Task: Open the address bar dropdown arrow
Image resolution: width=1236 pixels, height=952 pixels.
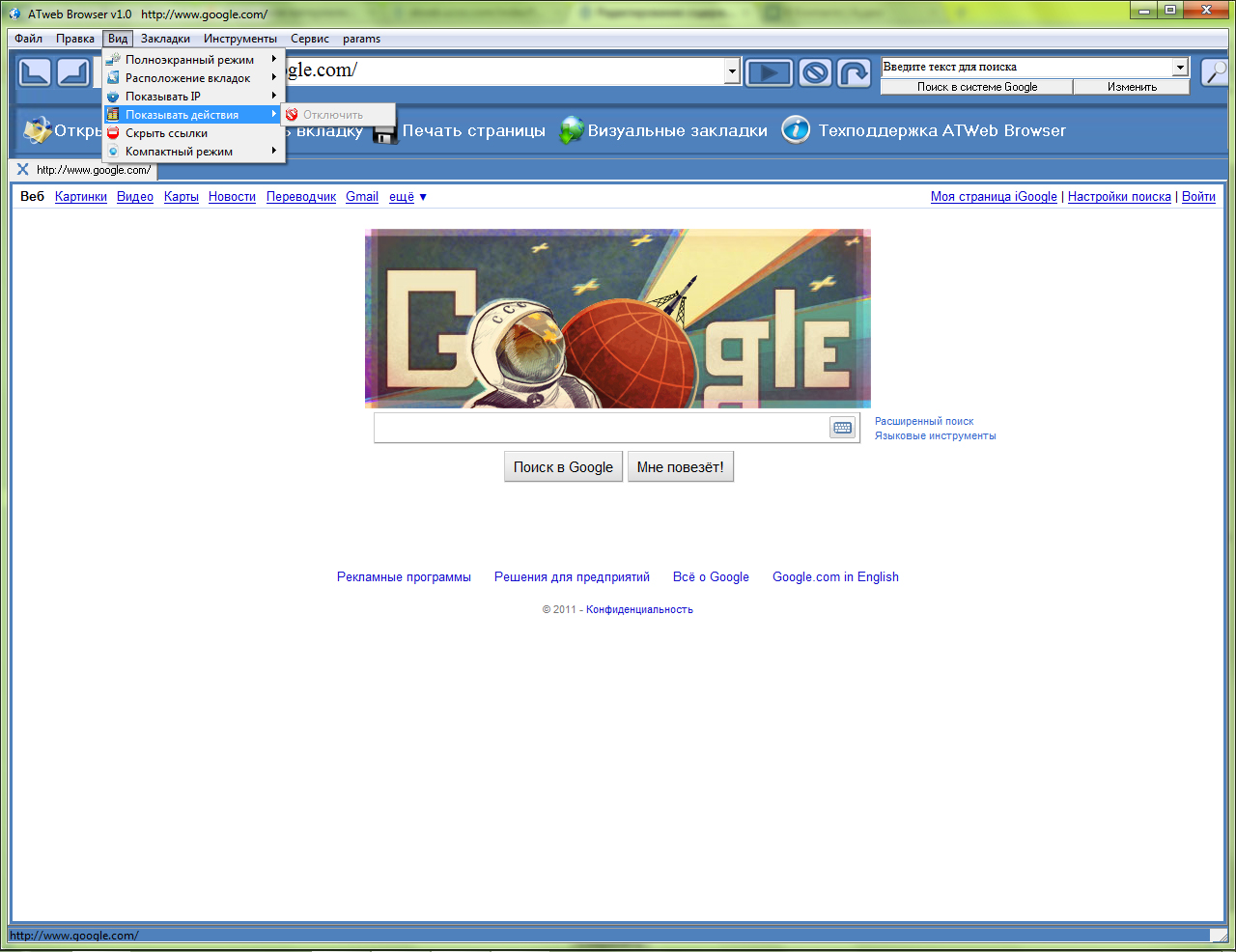Action: [x=732, y=70]
